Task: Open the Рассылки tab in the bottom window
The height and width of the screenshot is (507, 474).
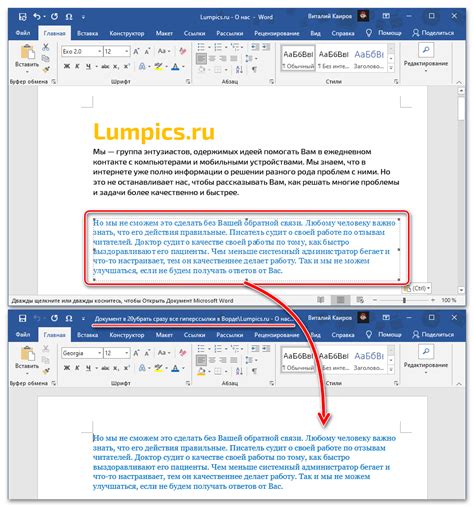Action: pos(230,335)
